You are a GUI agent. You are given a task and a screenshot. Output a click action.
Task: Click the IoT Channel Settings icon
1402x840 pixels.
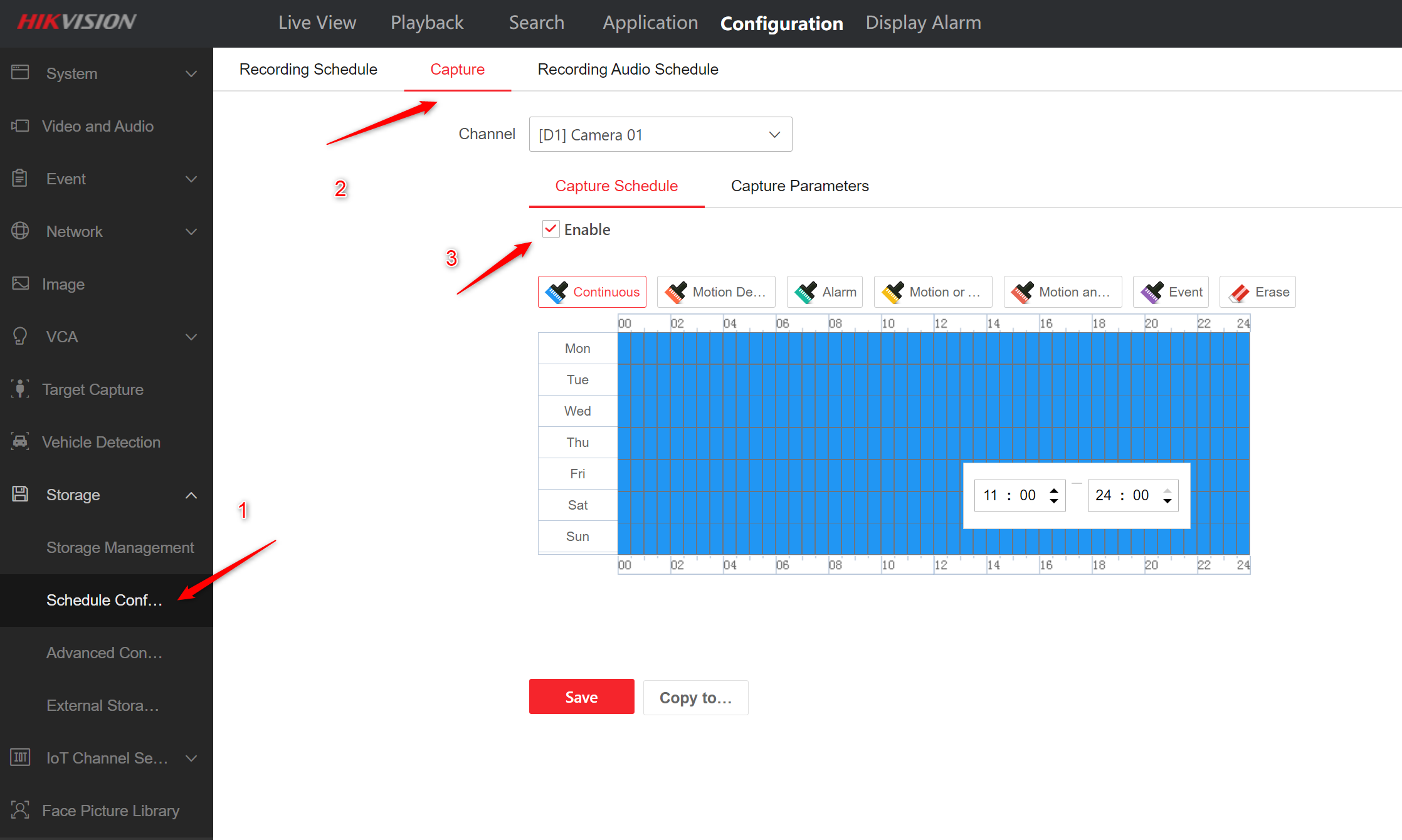tap(20, 757)
